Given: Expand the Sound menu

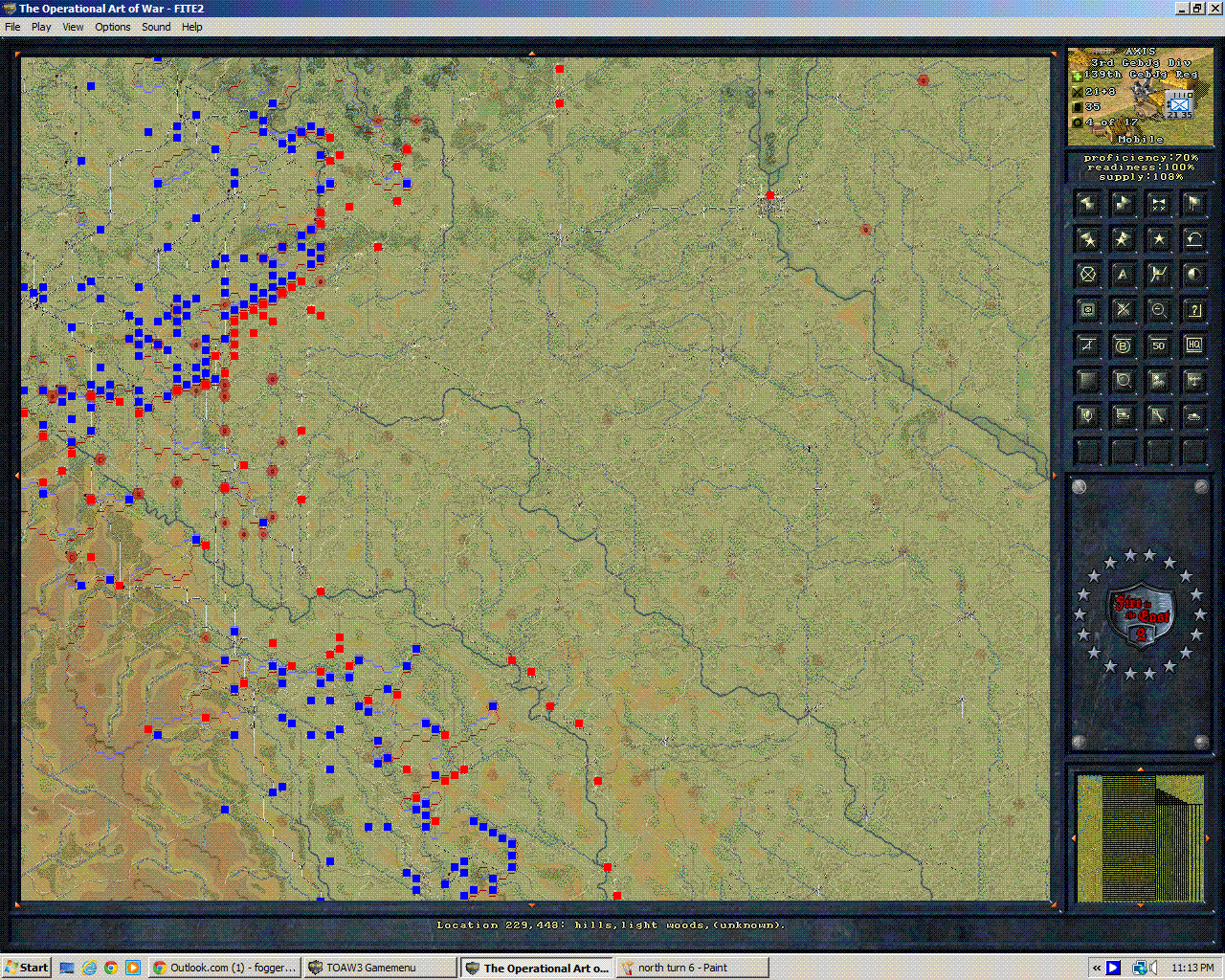Looking at the screenshot, I should coord(156,27).
